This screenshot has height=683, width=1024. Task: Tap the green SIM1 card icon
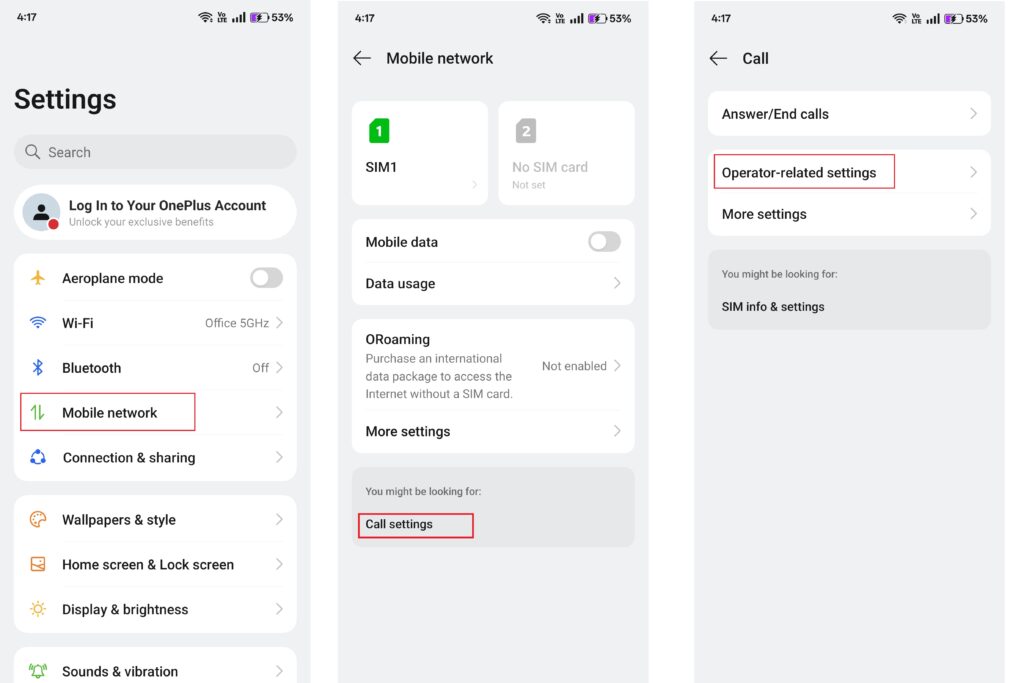pos(379,131)
